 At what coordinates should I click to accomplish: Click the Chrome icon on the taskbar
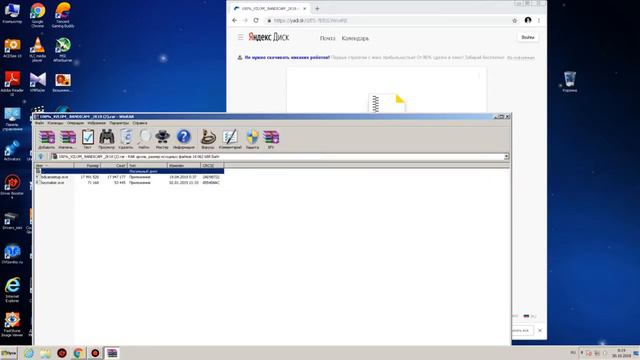point(78,353)
